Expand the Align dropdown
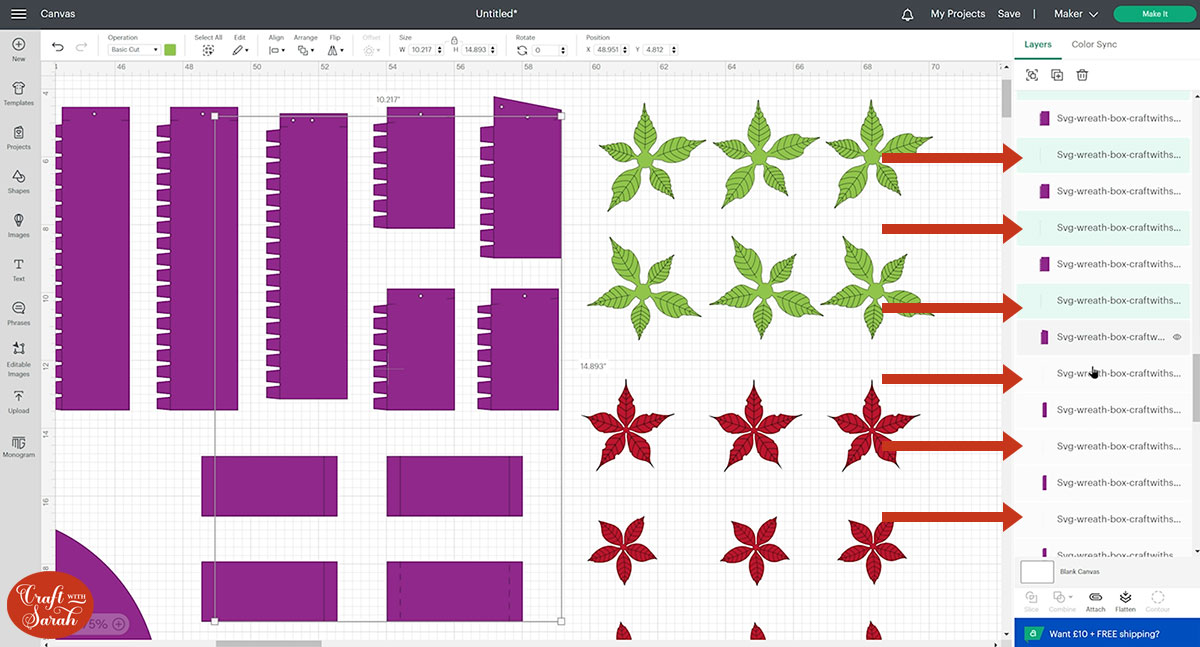The height and width of the screenshot is (647, 1200). pyautogui.click(x=277, y=50)
